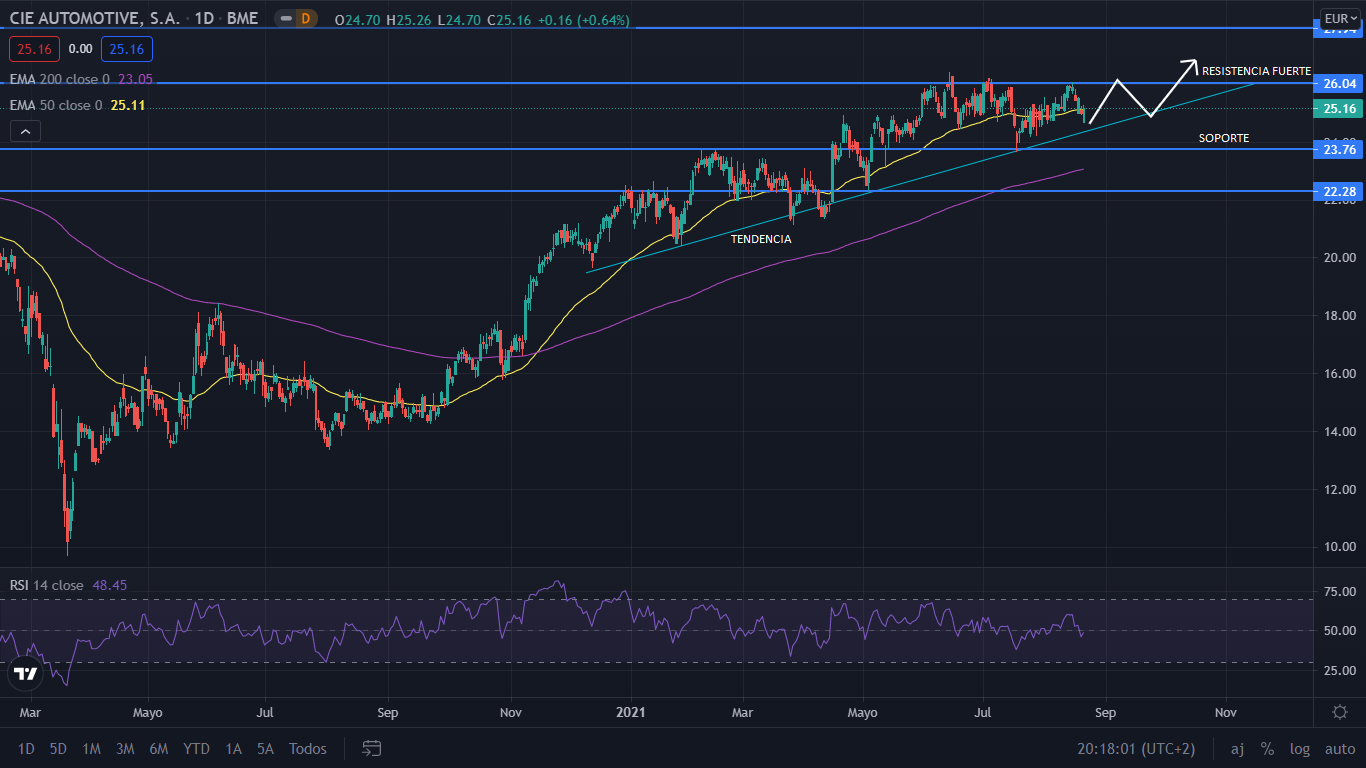Toggle the aj adjusted-data option

click(x=1237, y=748)
